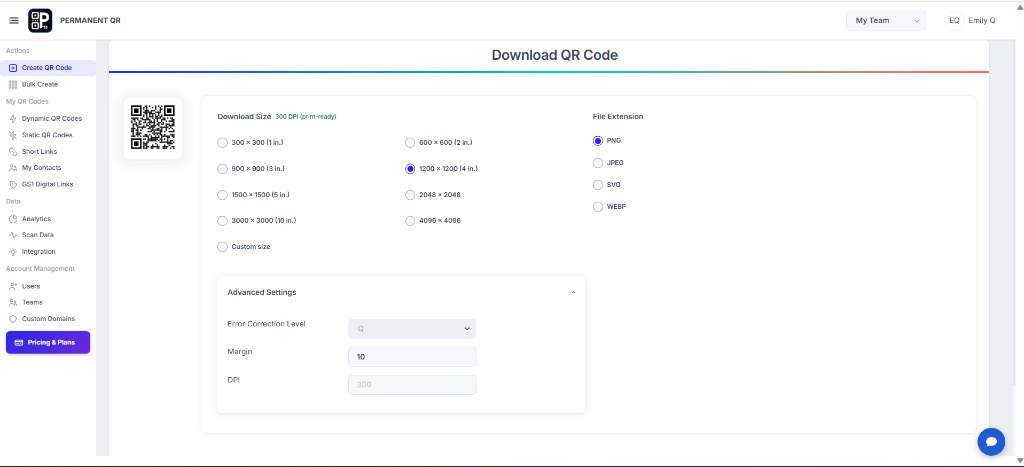Click the Integration lightbulb icon
This screenshot has width=1024, height=467.
[13, 251]
